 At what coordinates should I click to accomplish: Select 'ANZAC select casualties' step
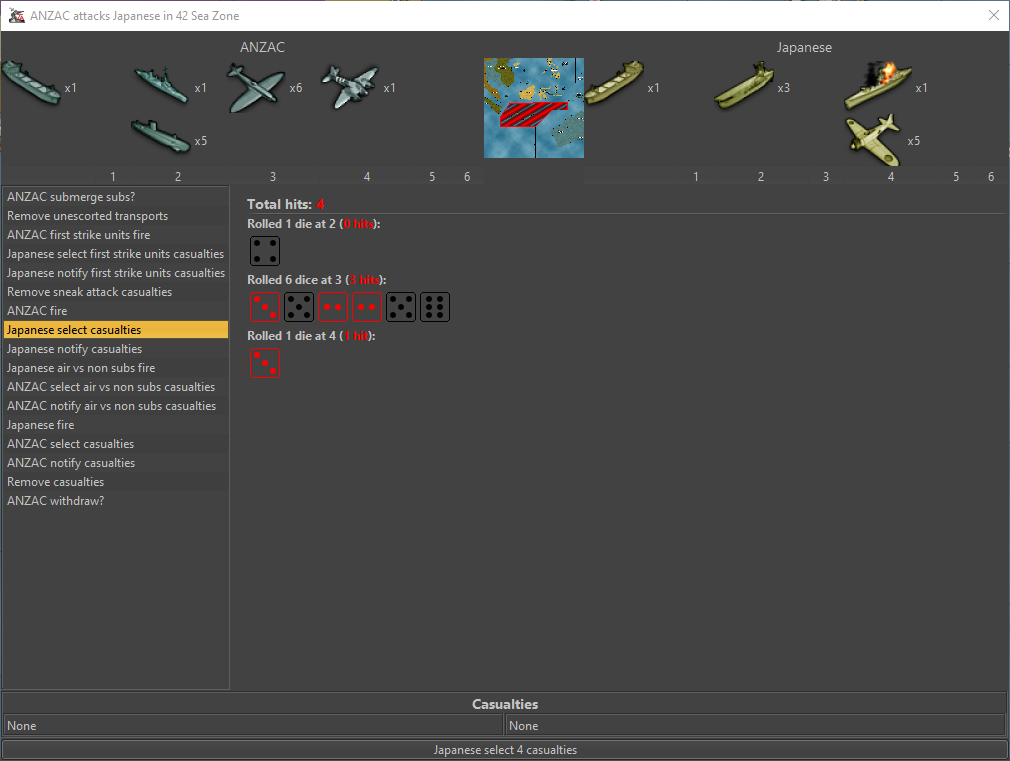coord(116,444)
